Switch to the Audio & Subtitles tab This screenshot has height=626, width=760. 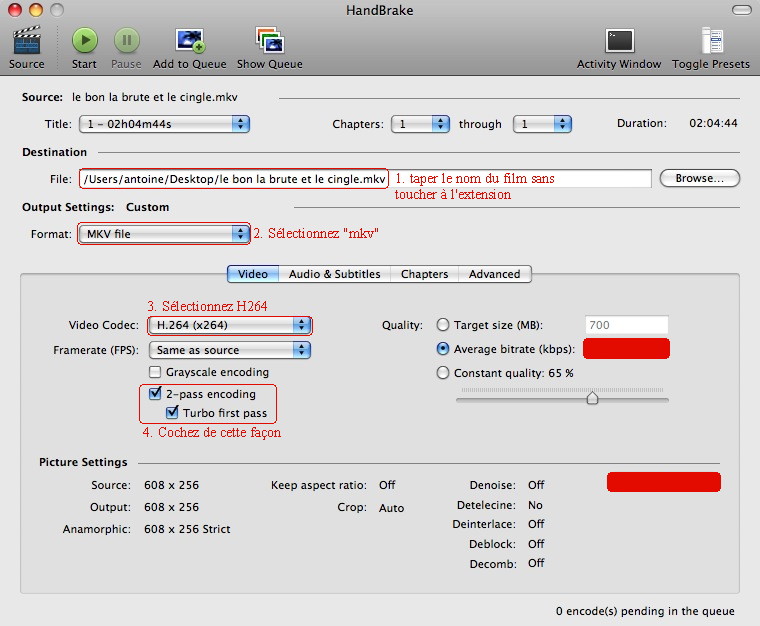point(334,274)
